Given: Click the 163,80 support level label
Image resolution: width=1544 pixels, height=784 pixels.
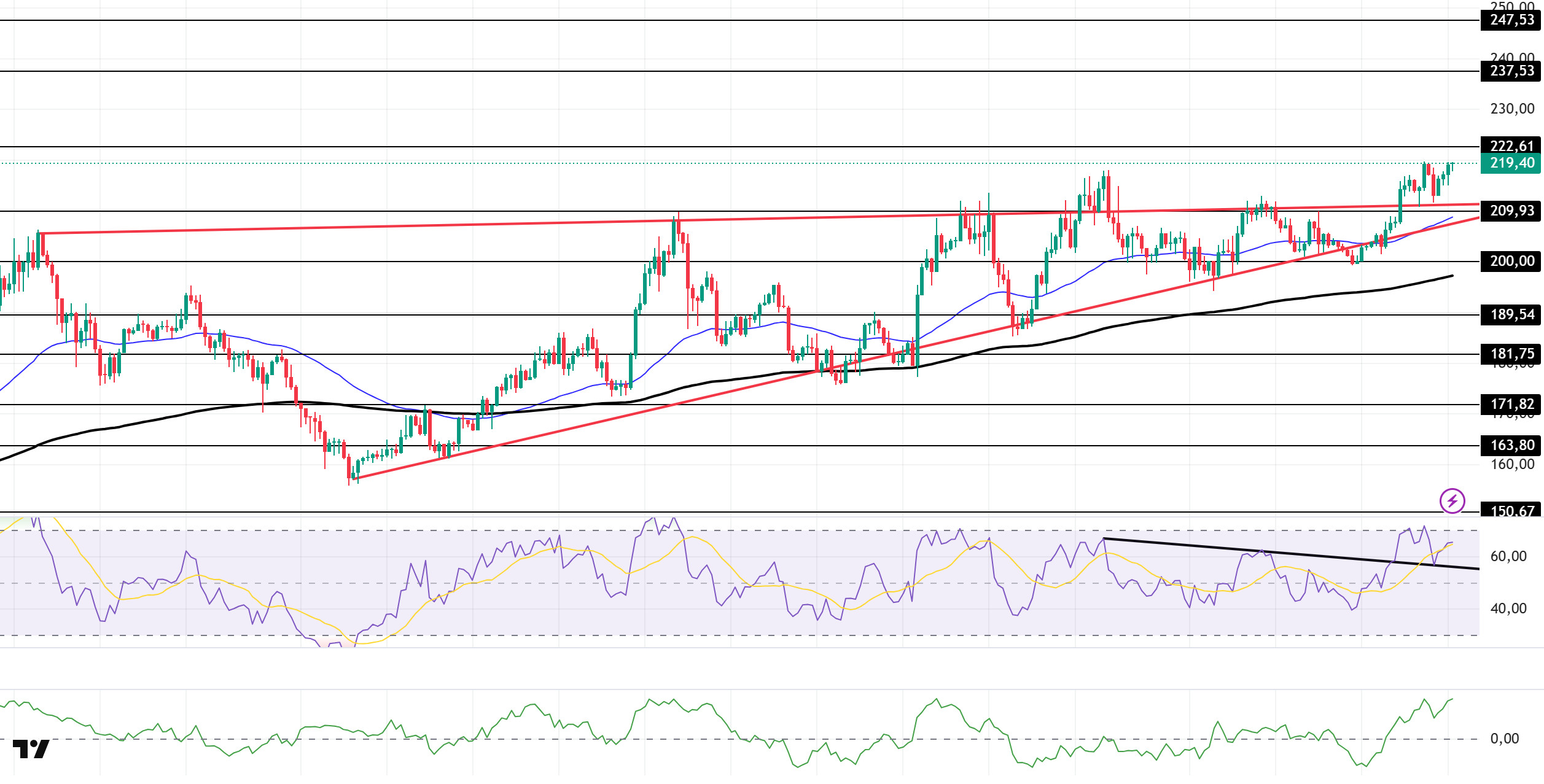Looking at the screenshot, I should point(1511,446).
